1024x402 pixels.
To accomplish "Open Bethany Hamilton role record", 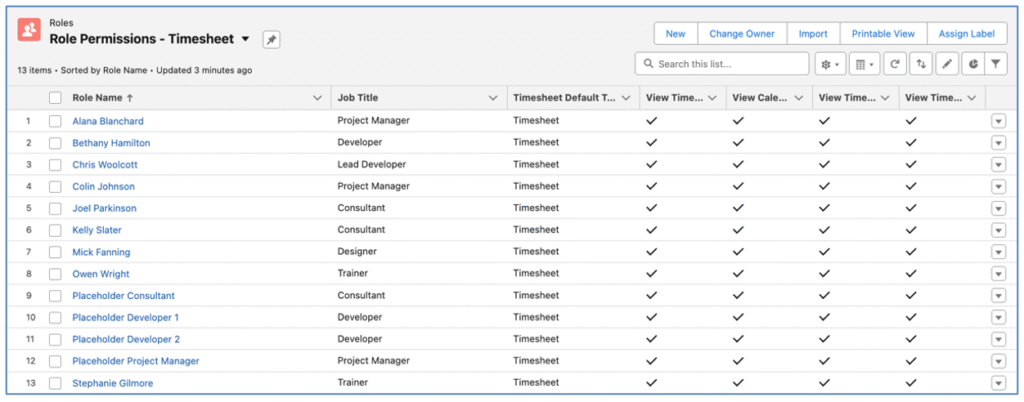I will (x=111, y=143).
